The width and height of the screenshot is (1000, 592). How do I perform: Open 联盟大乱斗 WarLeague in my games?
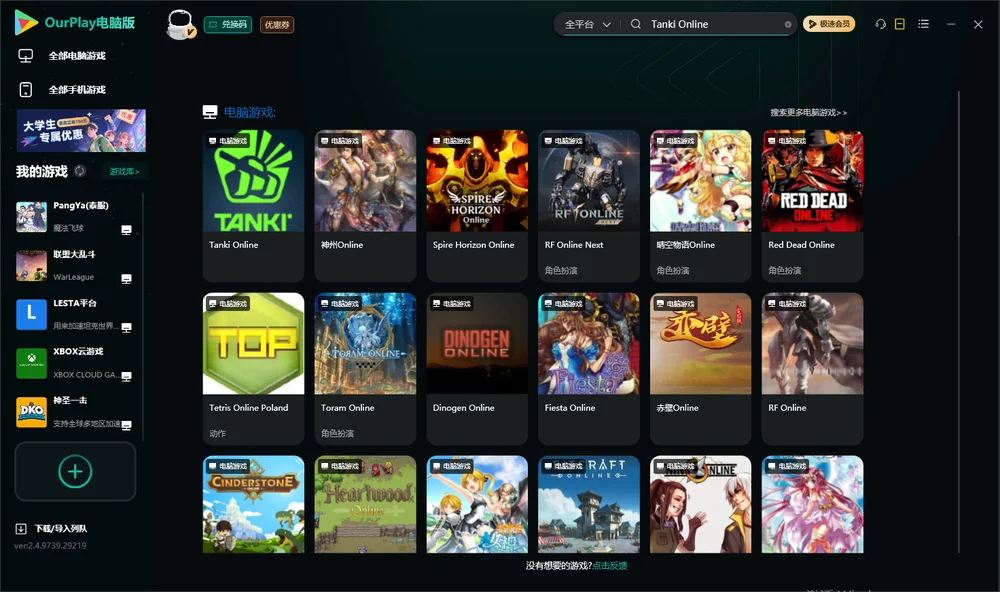(x=74, y=265)
